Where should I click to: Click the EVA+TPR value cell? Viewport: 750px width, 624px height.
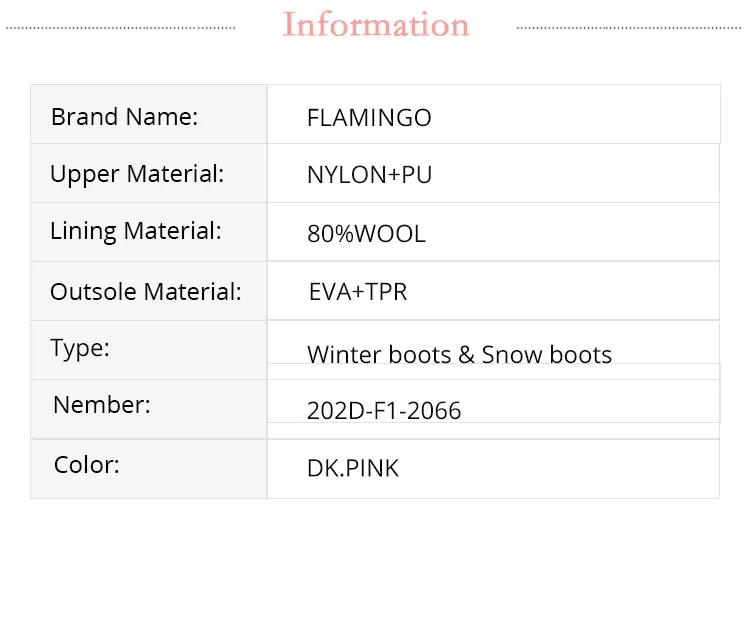point(493,291)
